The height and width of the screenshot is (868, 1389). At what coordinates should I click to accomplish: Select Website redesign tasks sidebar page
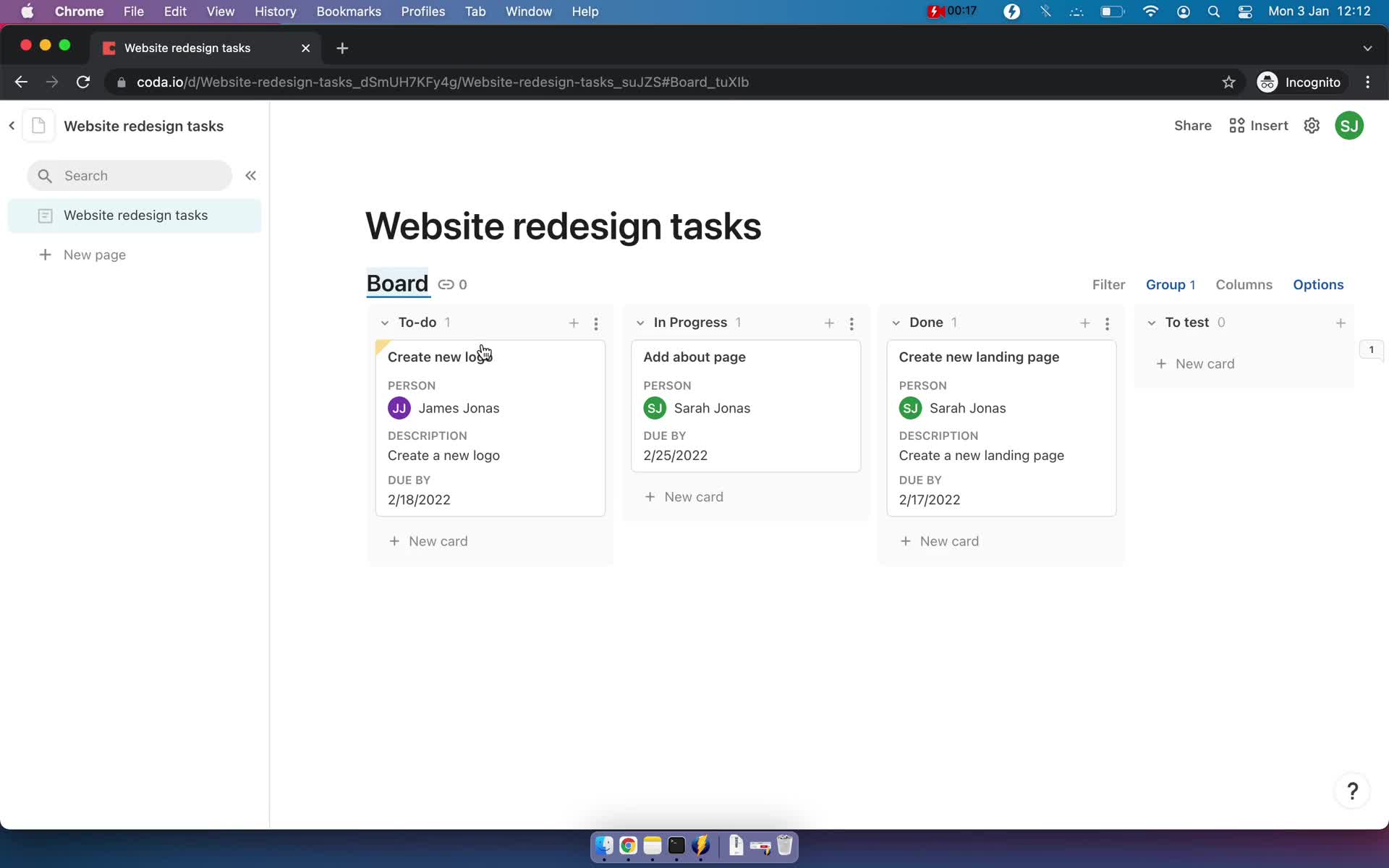(135, 216)
